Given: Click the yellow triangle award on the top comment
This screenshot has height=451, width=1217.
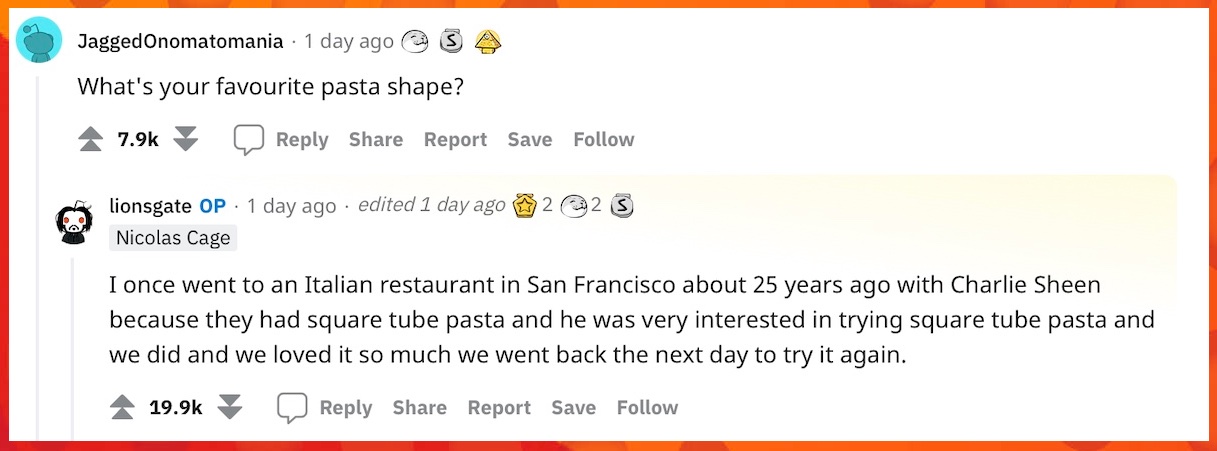Looking at the screenshot, I should [487, 42].
